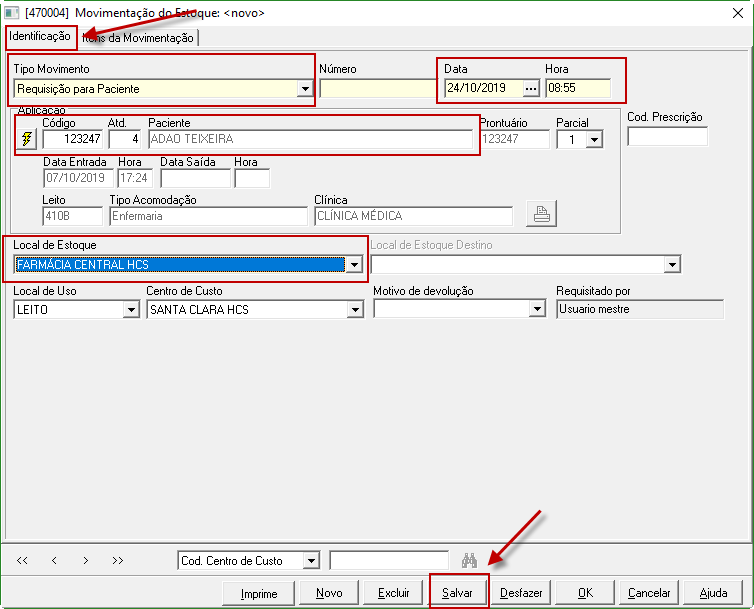Save the record with Salvar
The width and height of the screenshot is (754, 609).
(457, 593)
